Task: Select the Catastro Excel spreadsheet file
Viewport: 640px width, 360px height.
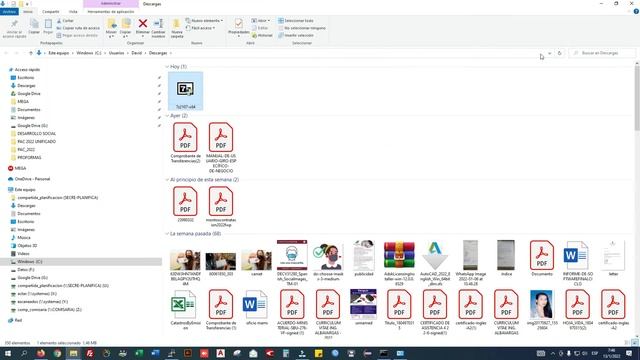Action: coord(185,309)
